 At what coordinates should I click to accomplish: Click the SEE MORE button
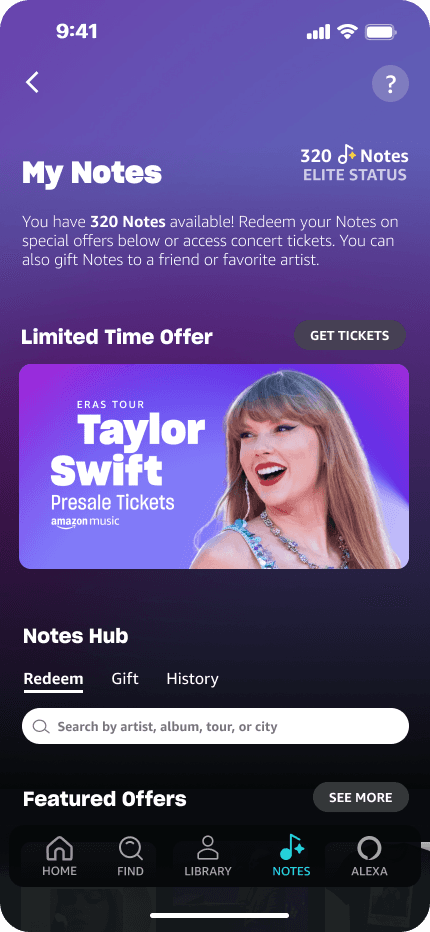point(360,797)
